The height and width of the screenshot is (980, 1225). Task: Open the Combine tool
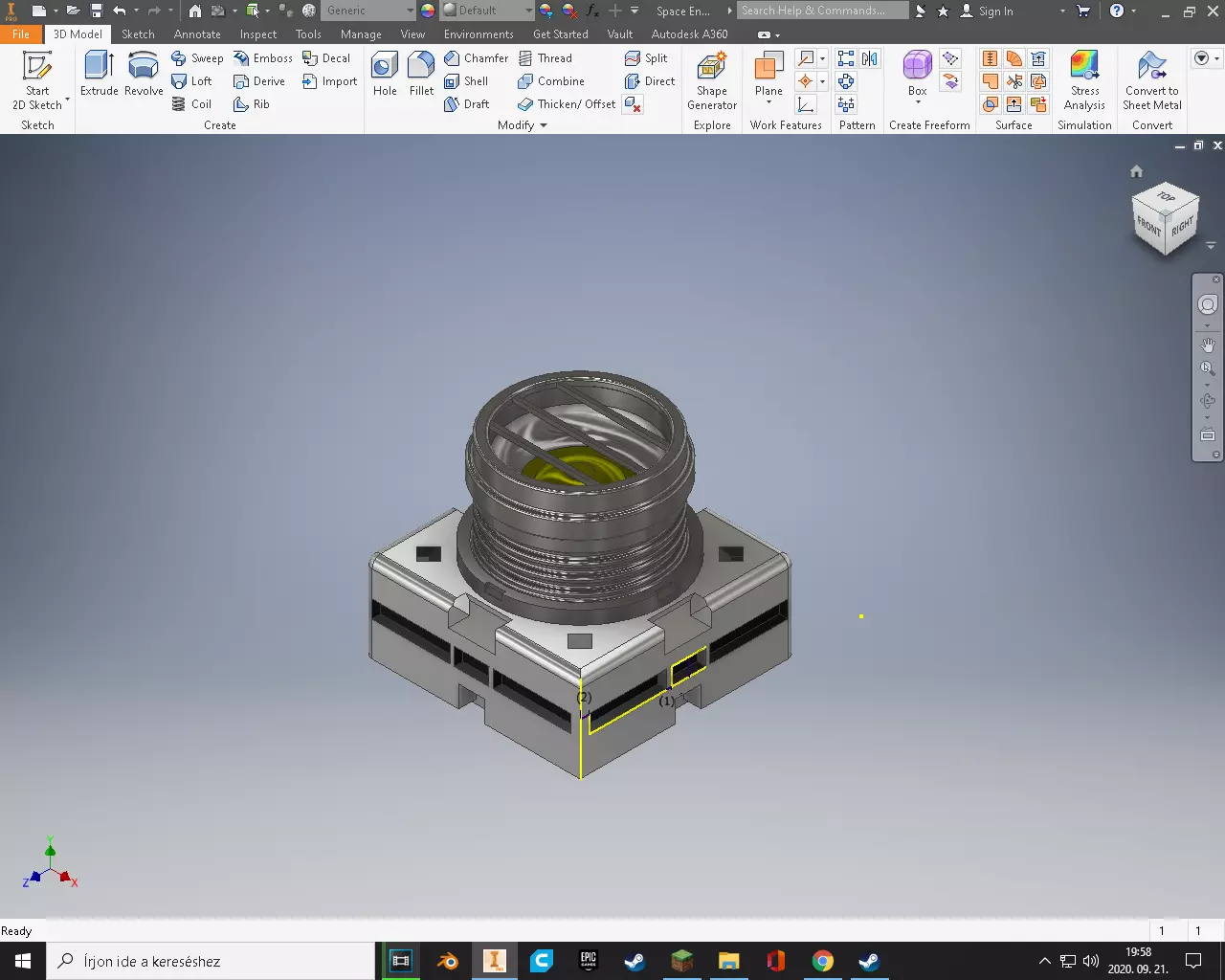coord(551,81)
